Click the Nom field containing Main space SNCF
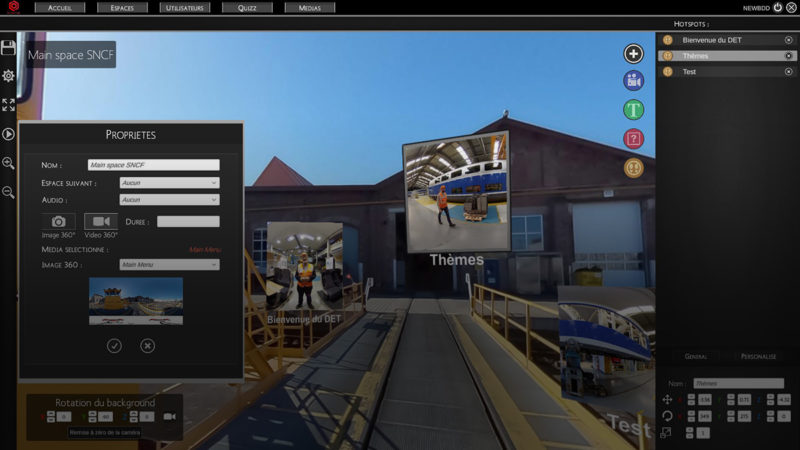The height and width of the screenshot is (450, 800). coord(154,165)
